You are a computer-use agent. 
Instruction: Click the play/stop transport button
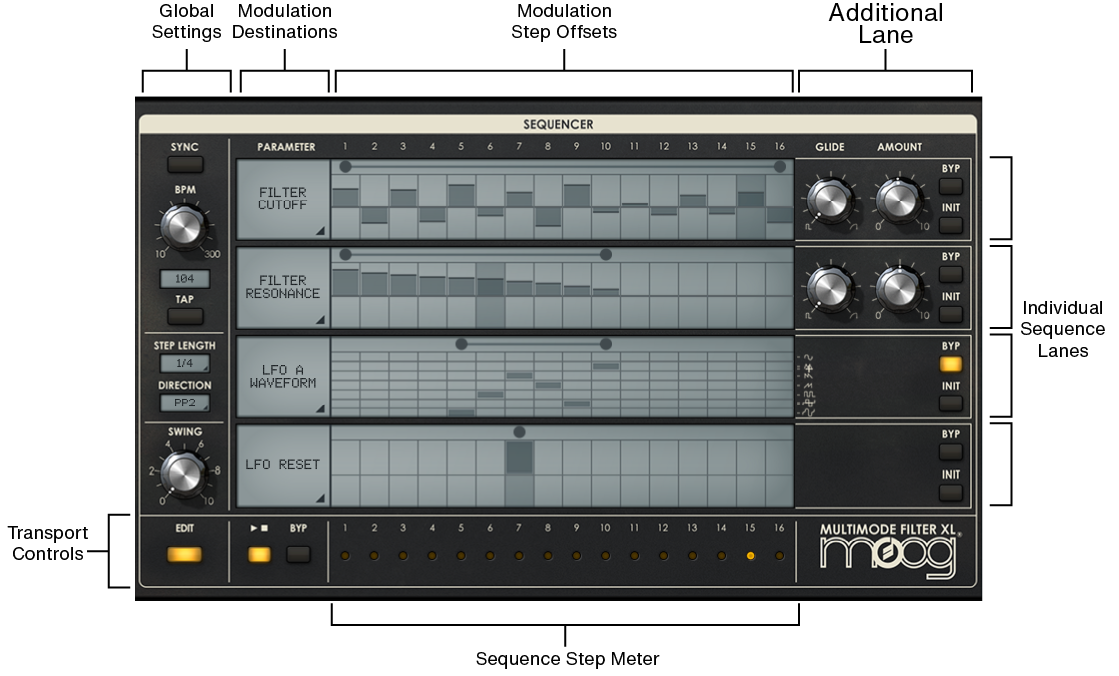point(259,555)
